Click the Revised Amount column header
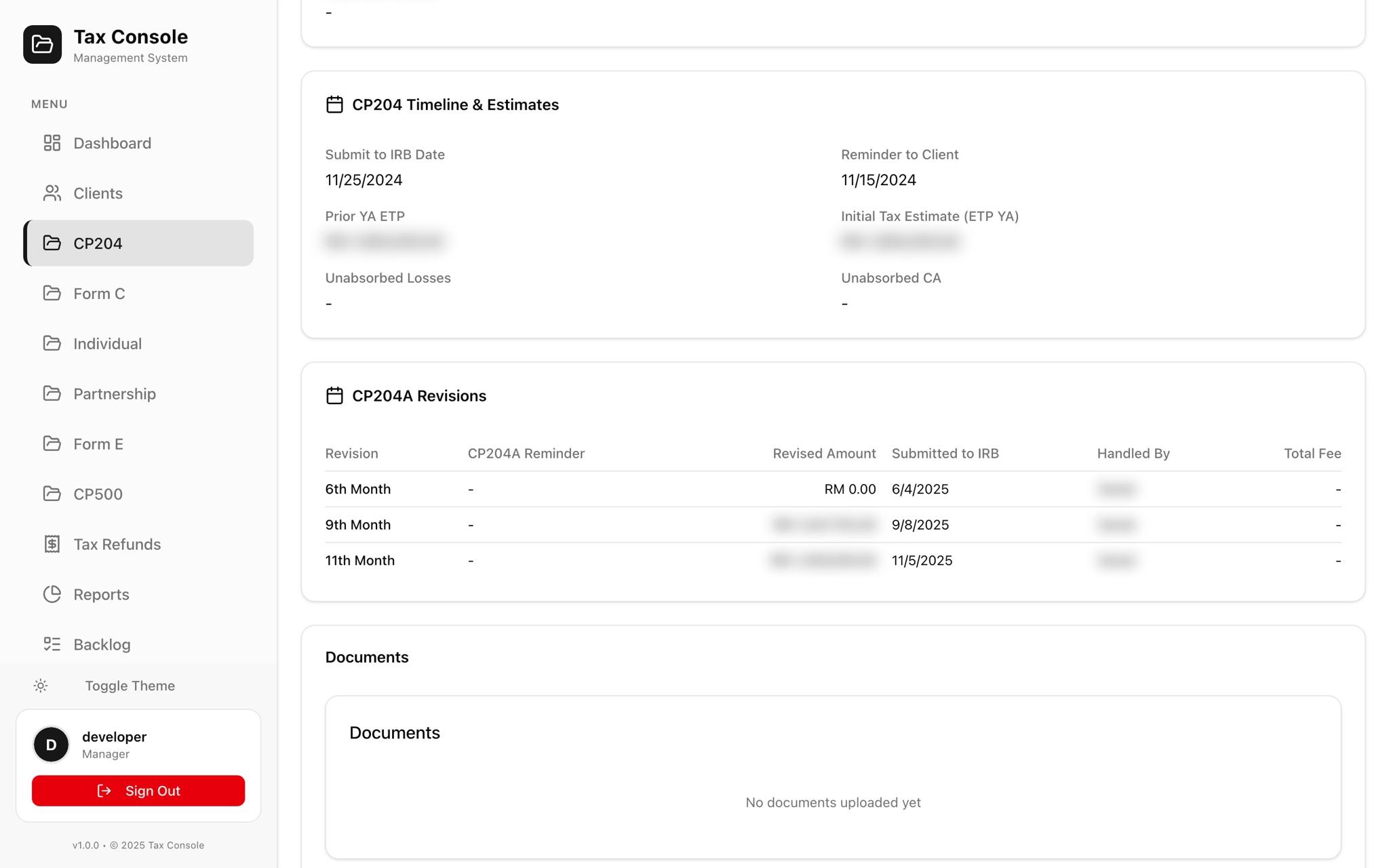Screen dimensions: 1389x868 824,454
